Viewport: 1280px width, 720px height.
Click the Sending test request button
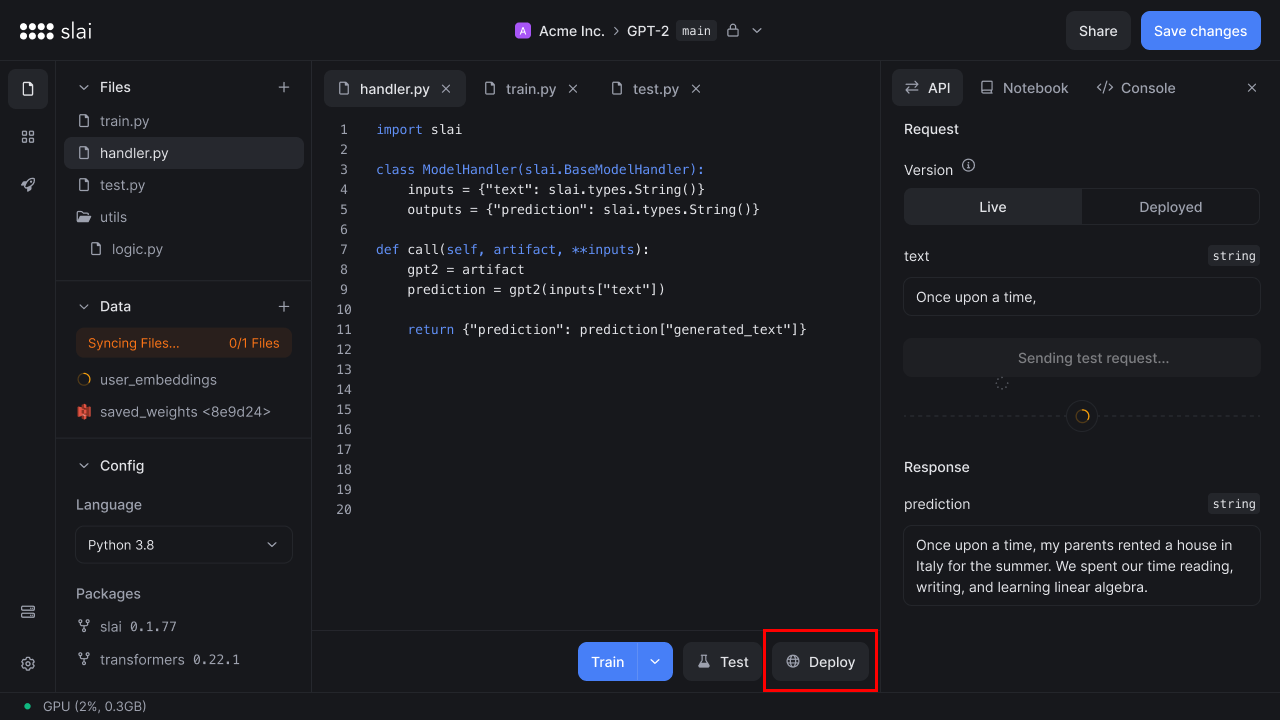click(1082, 358)
